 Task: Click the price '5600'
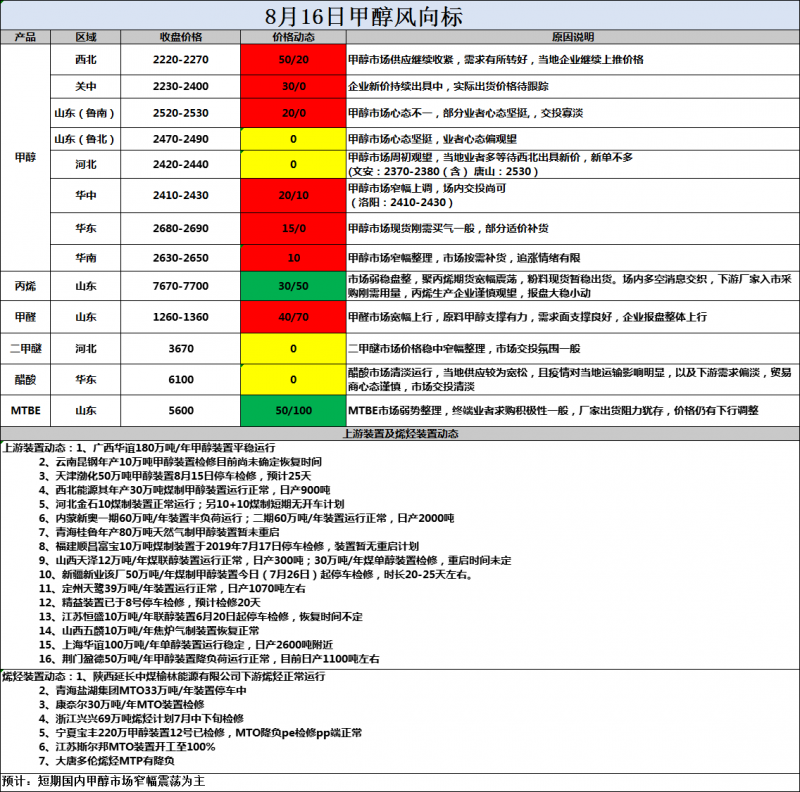181,411
